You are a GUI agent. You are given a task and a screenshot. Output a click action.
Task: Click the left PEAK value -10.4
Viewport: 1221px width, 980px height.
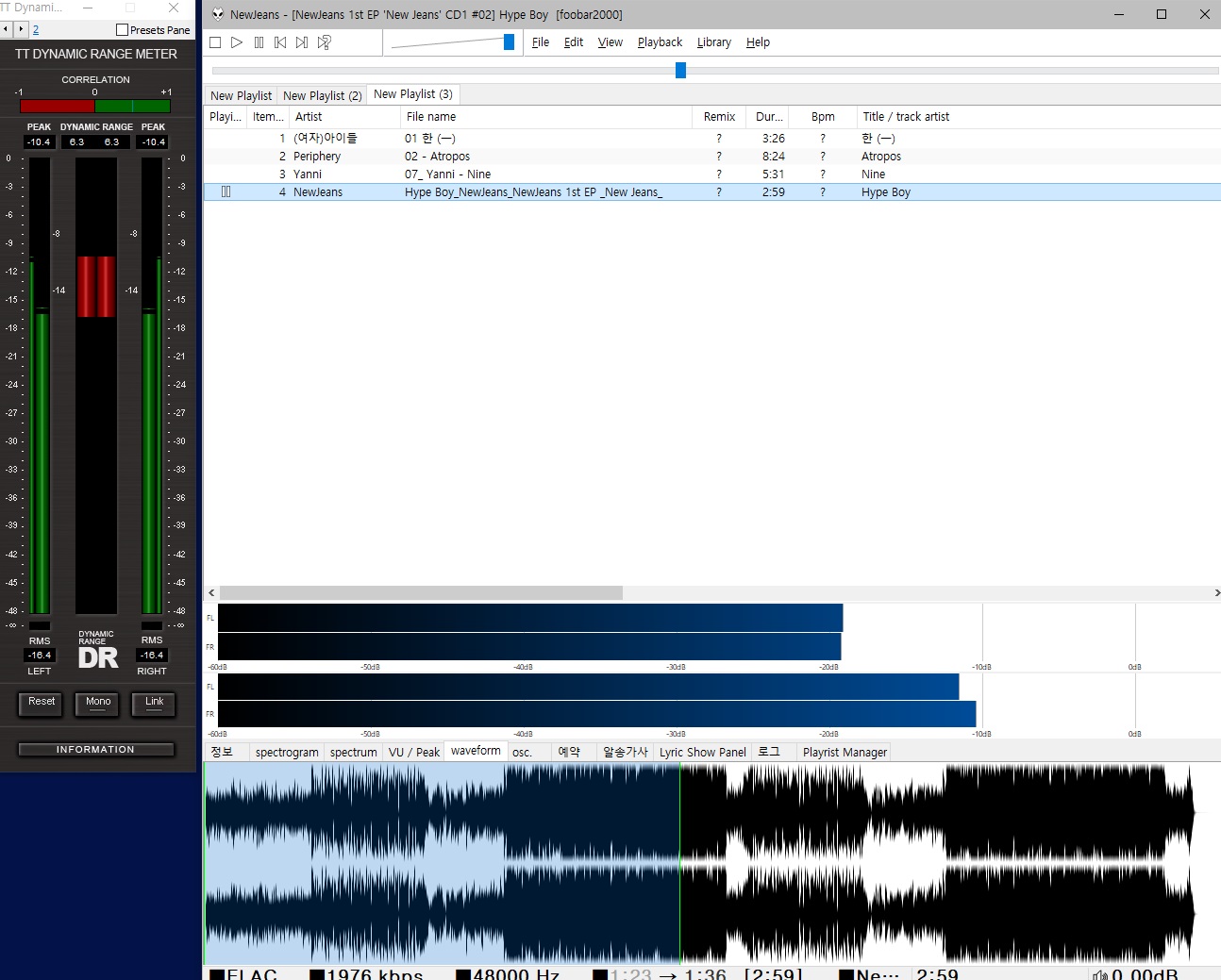[x=39, y=142]
